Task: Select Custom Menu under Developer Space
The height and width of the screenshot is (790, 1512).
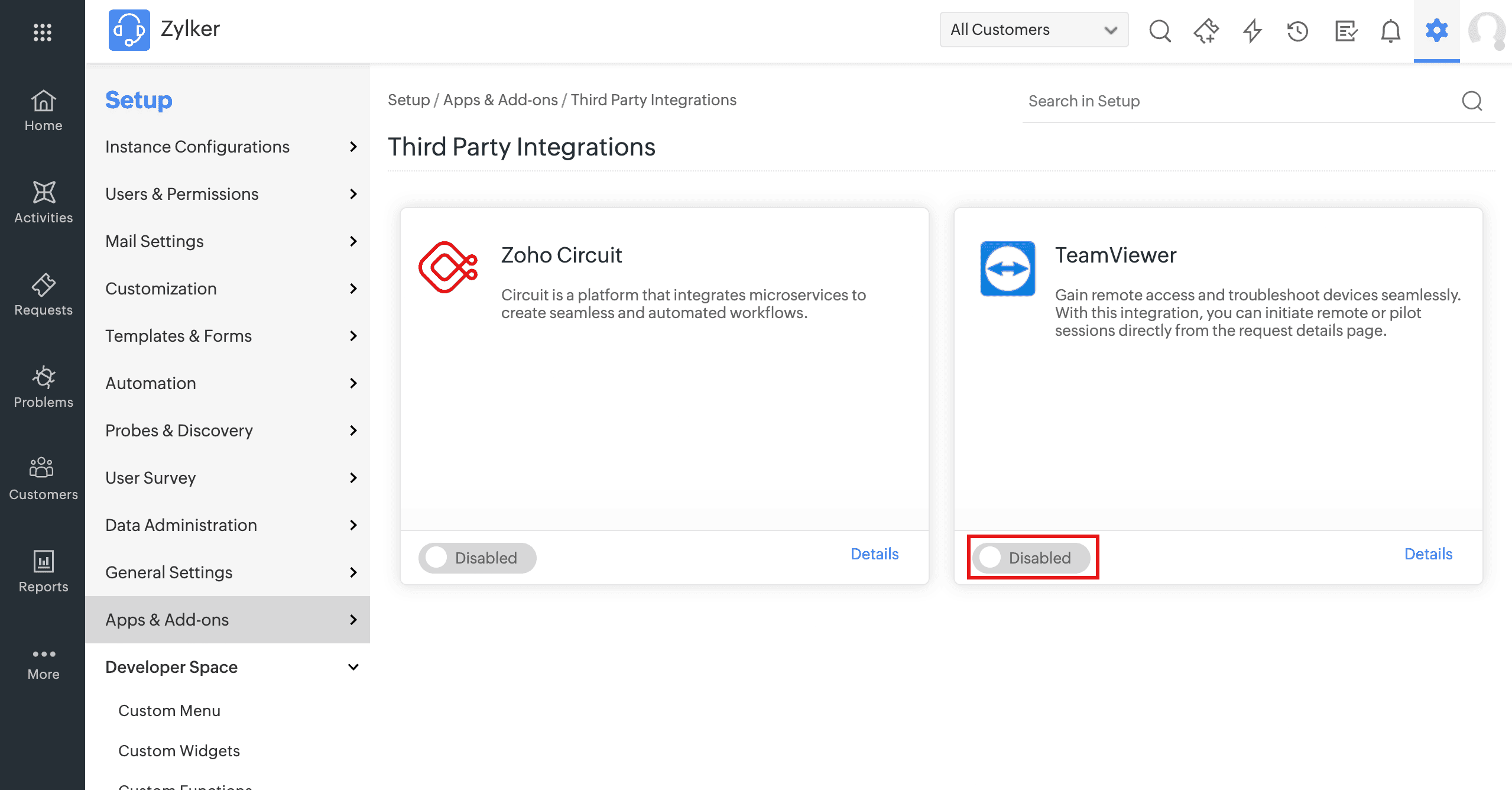Action: (169, 711)
